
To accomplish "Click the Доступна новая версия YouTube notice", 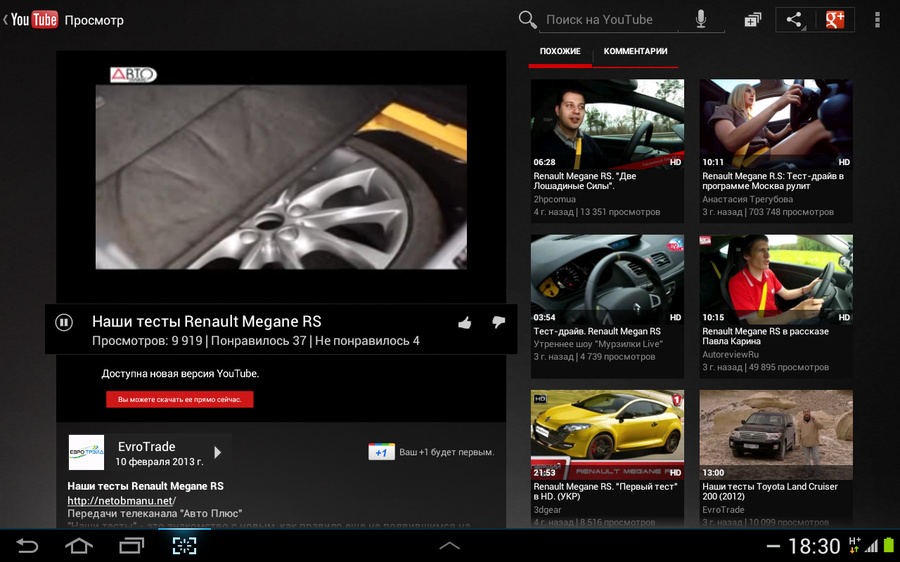I will [x=180, y=374].
